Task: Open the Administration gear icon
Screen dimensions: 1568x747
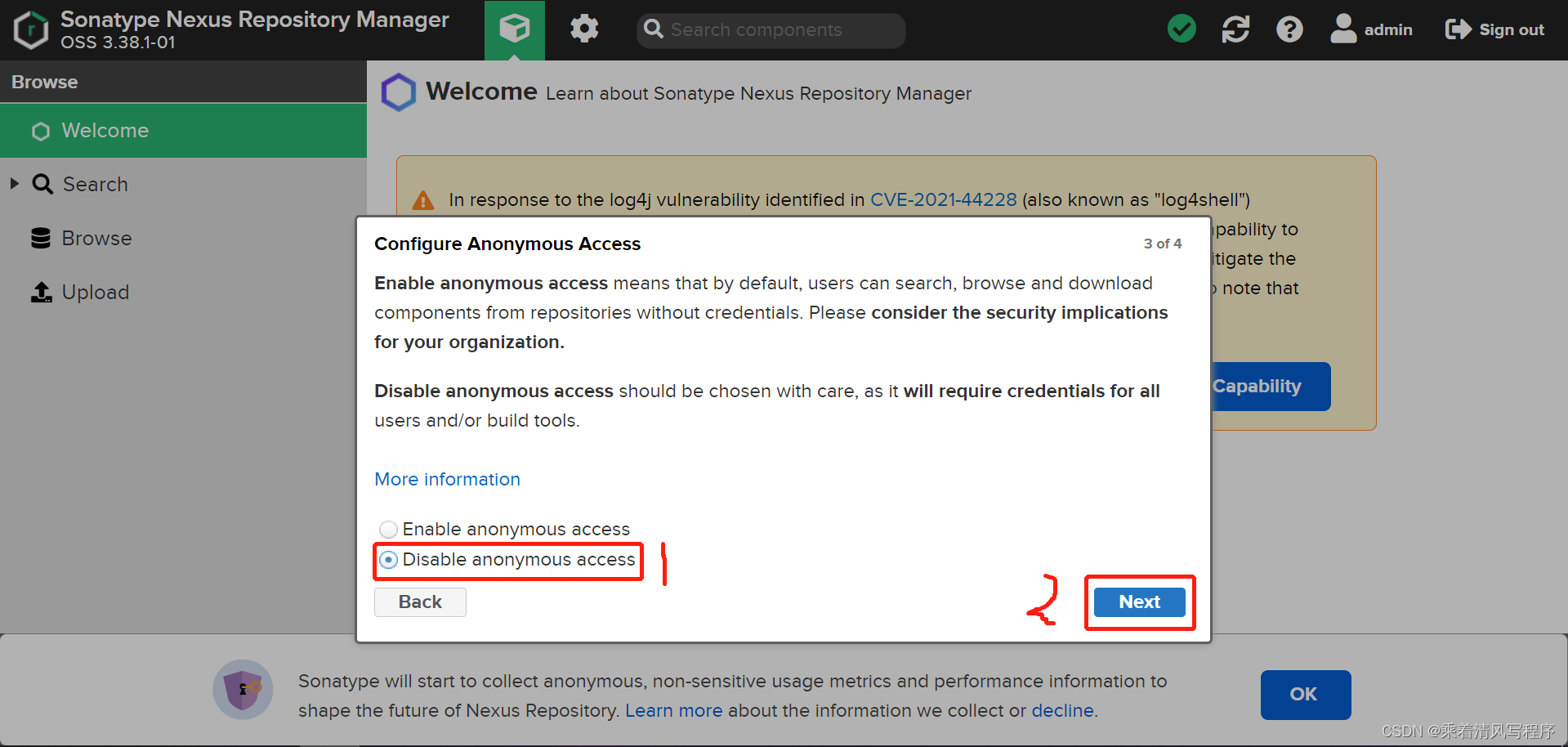Action: [x=584, y=29]
